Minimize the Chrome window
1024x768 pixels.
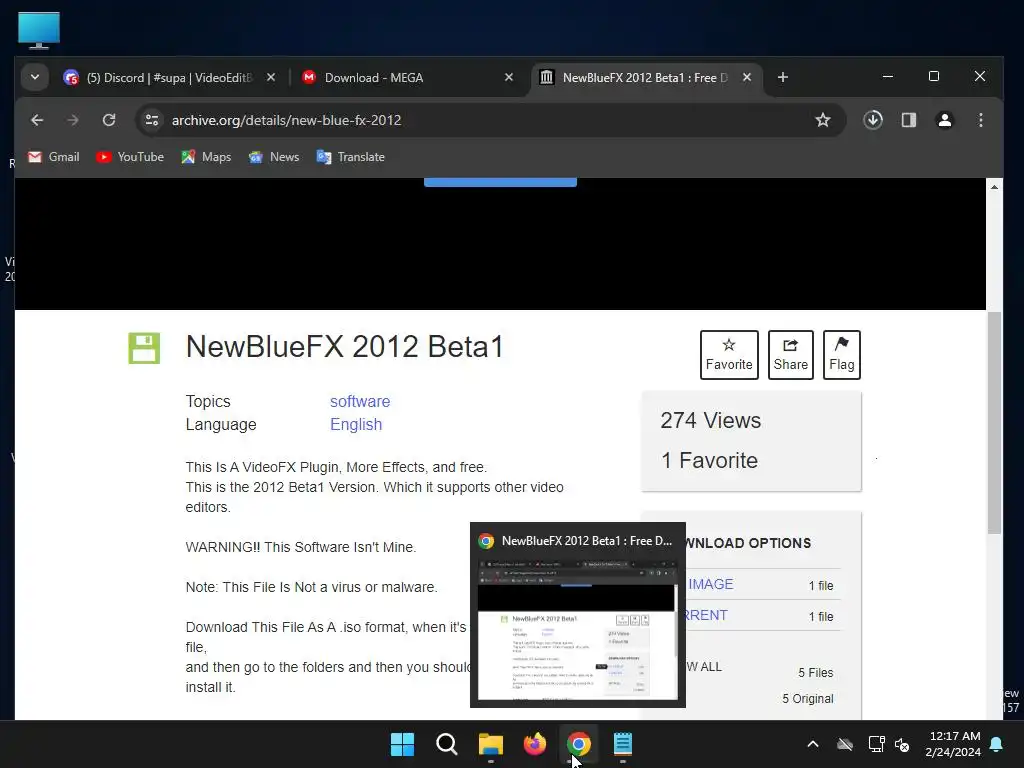point(888,76)
